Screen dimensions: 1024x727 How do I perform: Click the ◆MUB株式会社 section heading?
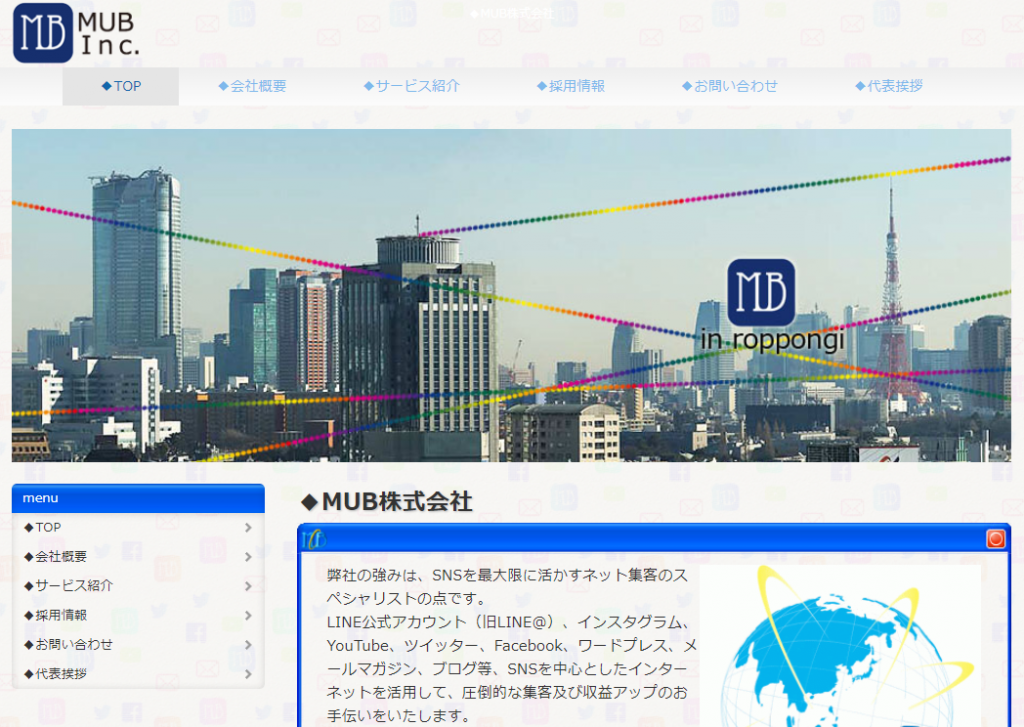(387, 502)
